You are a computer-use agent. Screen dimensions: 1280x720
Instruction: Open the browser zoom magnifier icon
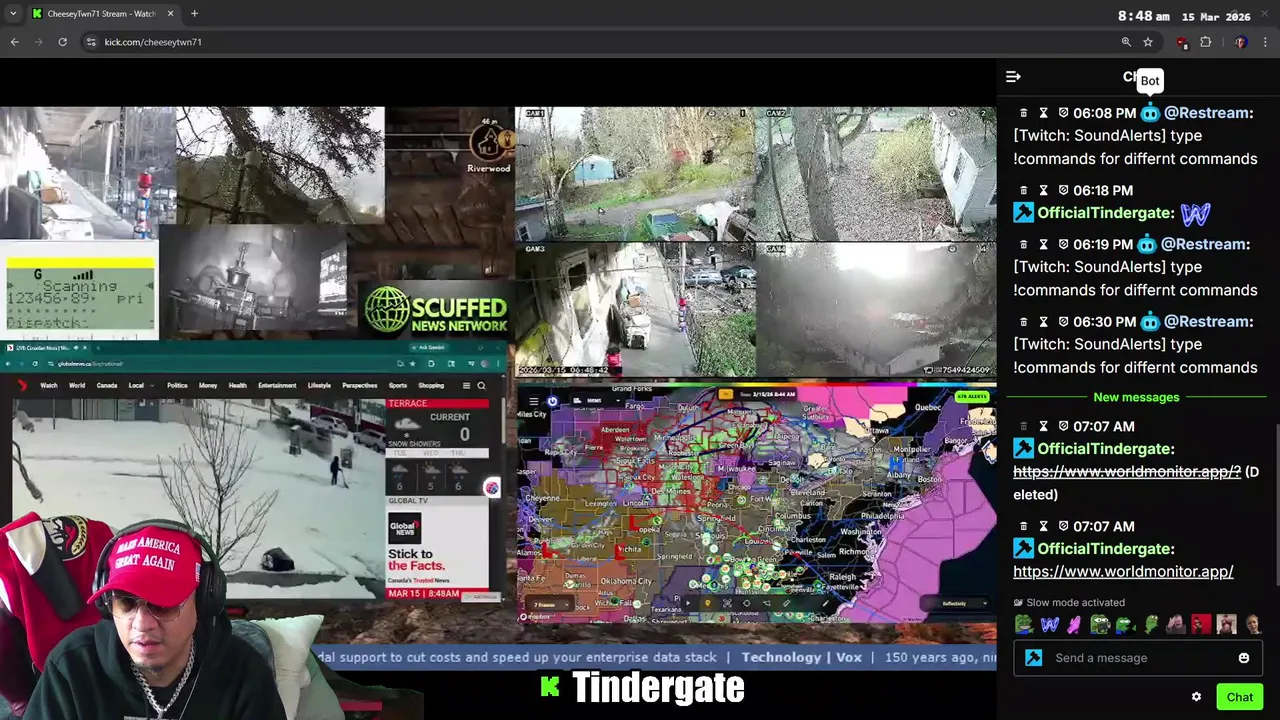pos(1126,42)
